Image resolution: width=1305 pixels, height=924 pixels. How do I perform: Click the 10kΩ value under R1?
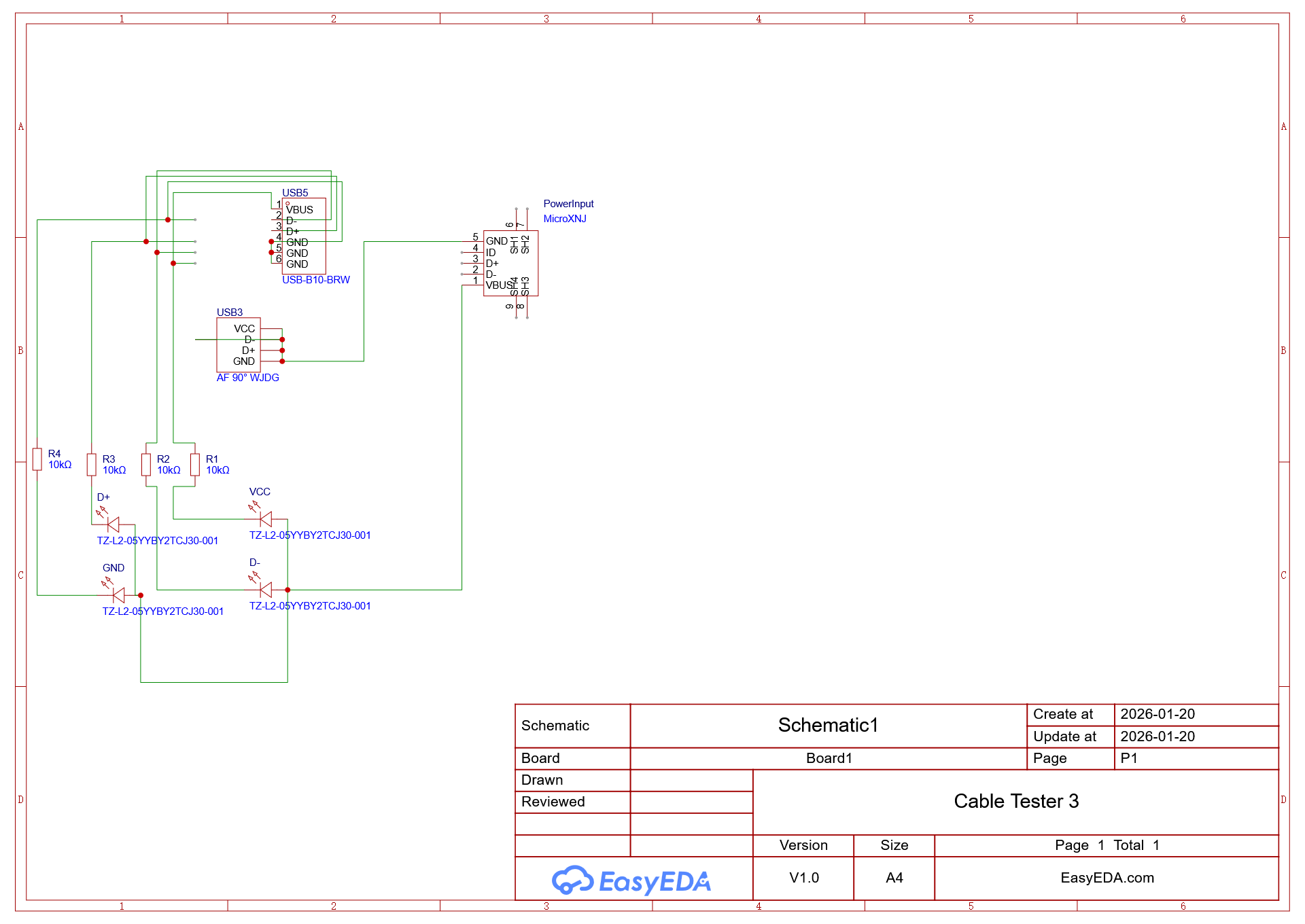coord(217,470)
